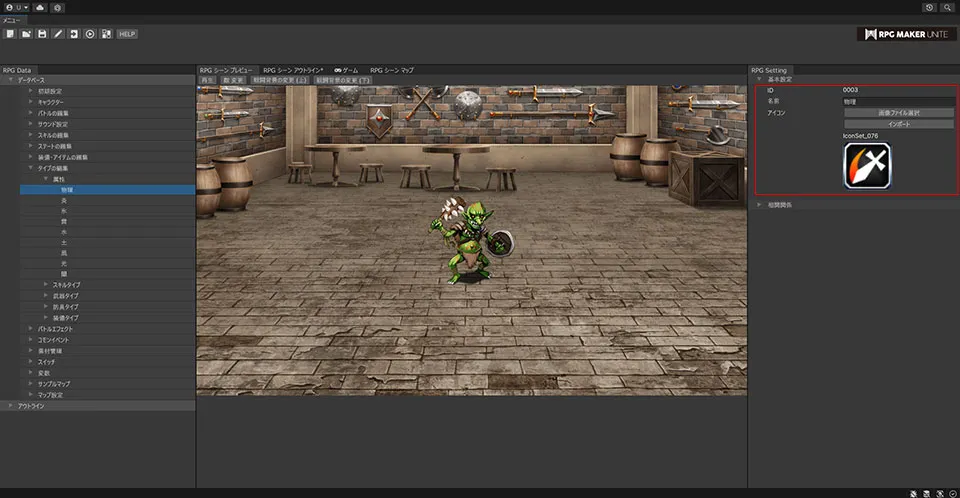This screenshot has height=498, width=960.
Task: Open the ゲーム tab
Action: 346,70
